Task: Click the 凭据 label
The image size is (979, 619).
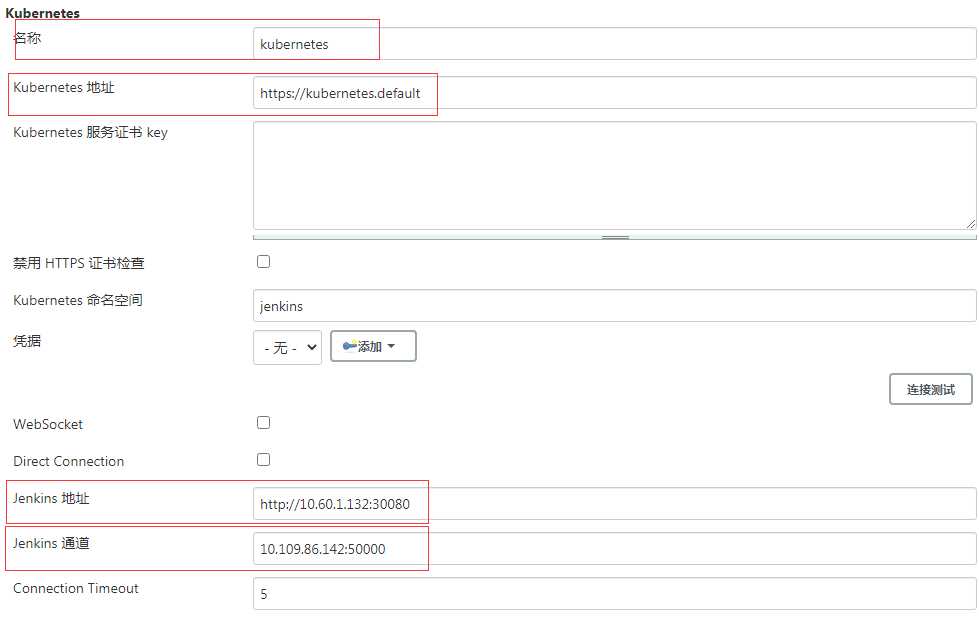Action: 27,341
